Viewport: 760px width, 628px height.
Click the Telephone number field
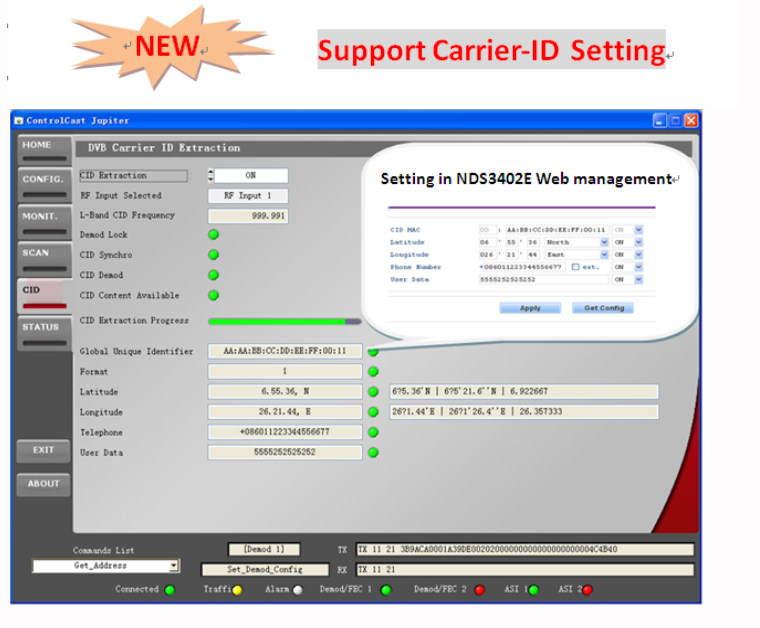pos(285,432)
